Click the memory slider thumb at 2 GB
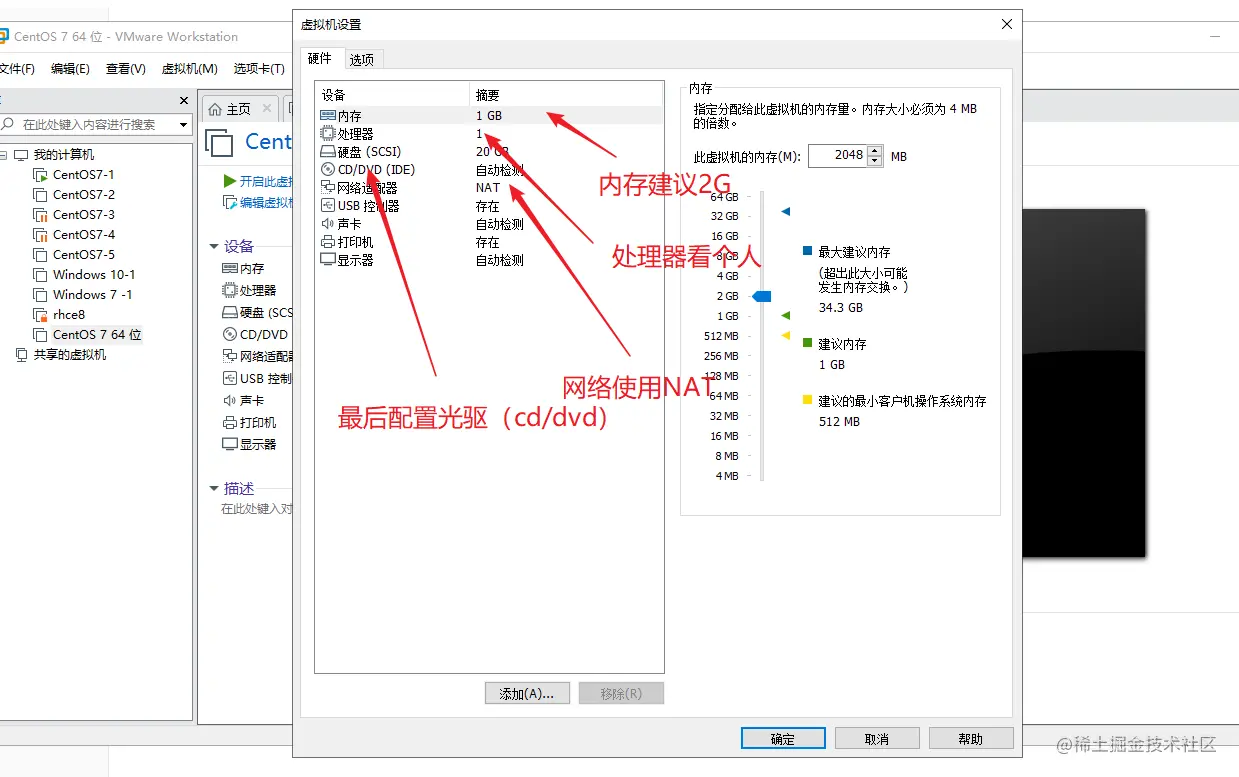Image resolution: width=1239 pixels, height=777 pixels. click(x=762, y=296)
